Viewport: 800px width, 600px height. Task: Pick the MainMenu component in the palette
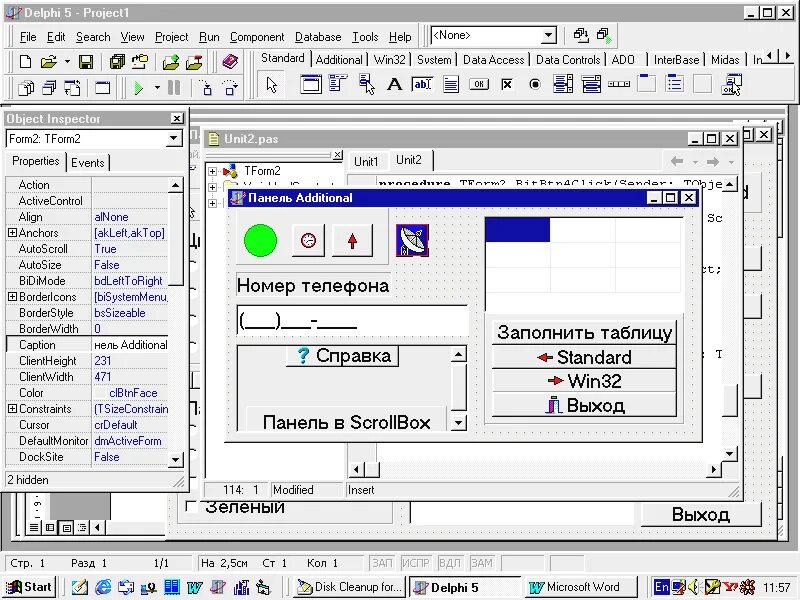pos(338,84)
